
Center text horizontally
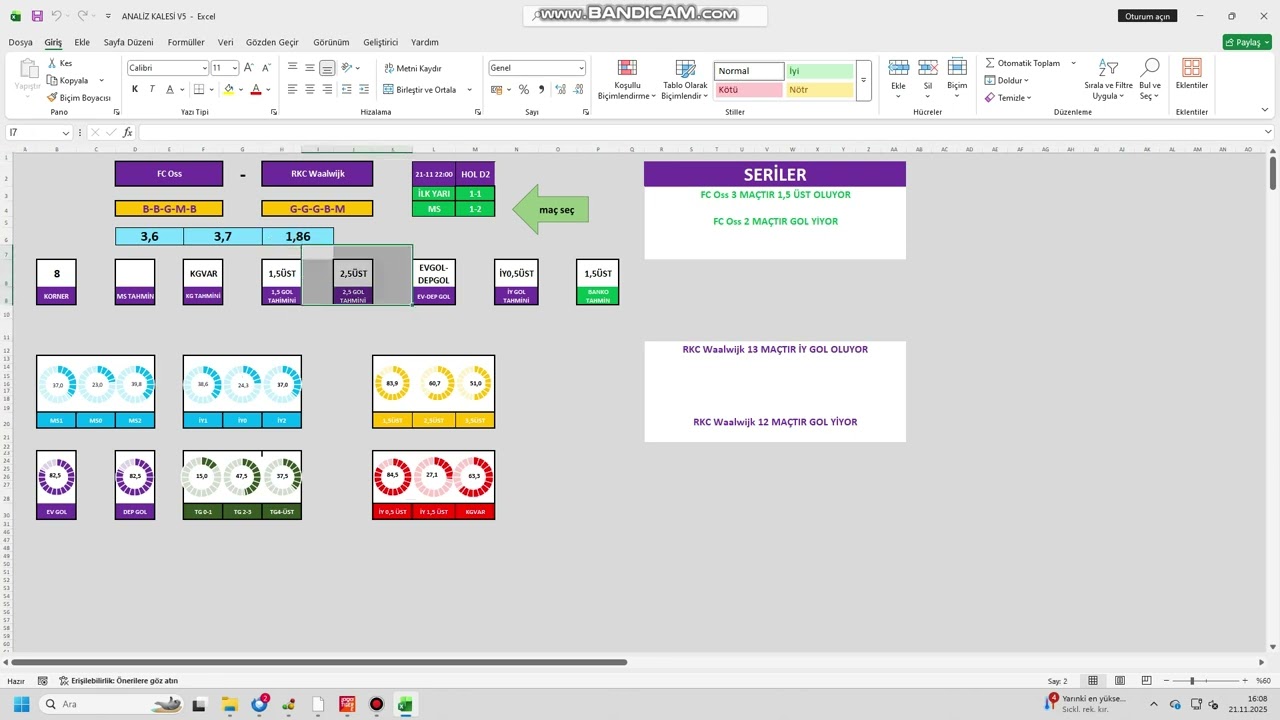(310, 89)
